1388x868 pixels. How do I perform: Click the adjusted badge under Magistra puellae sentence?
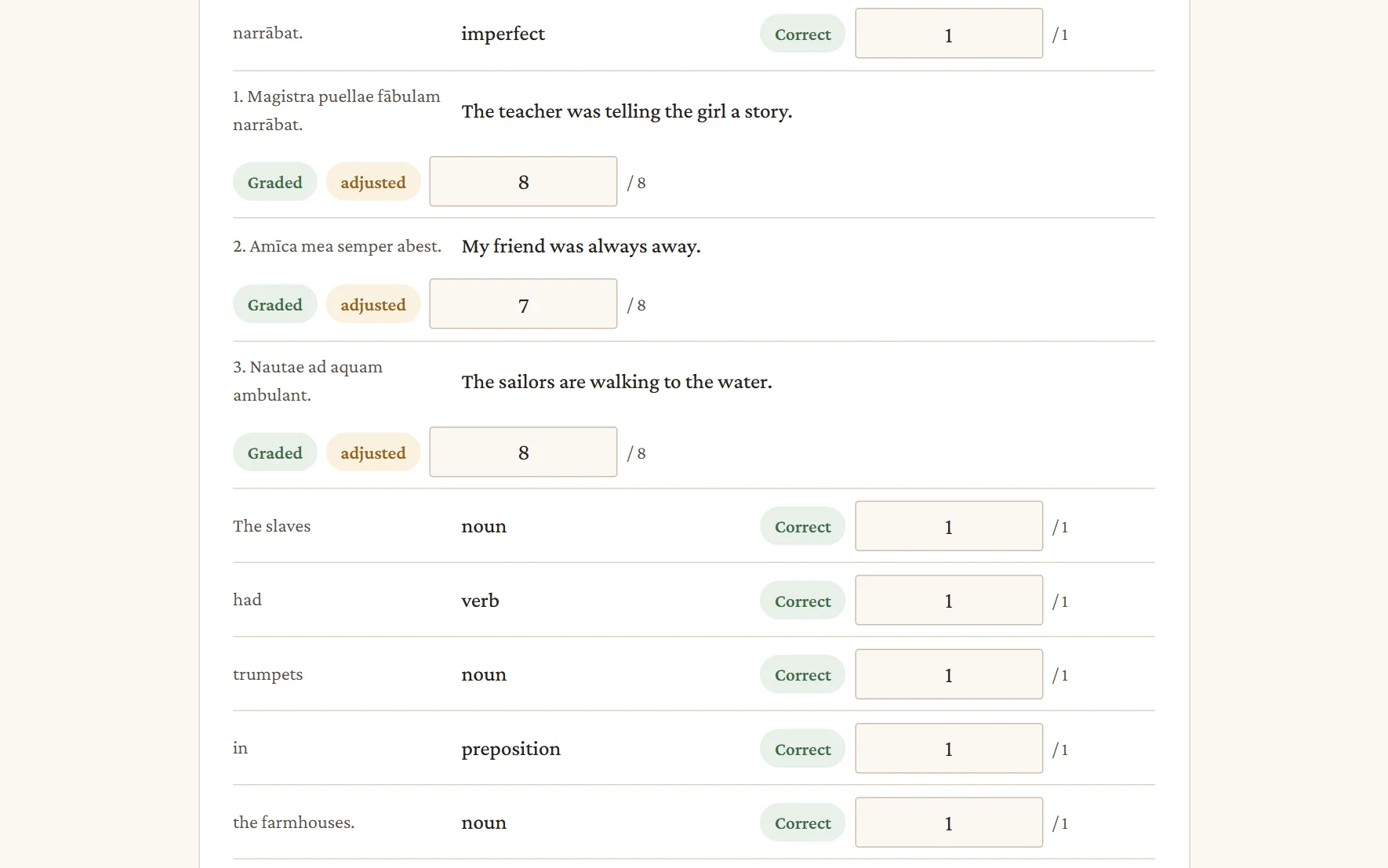(x=373, y=182)
